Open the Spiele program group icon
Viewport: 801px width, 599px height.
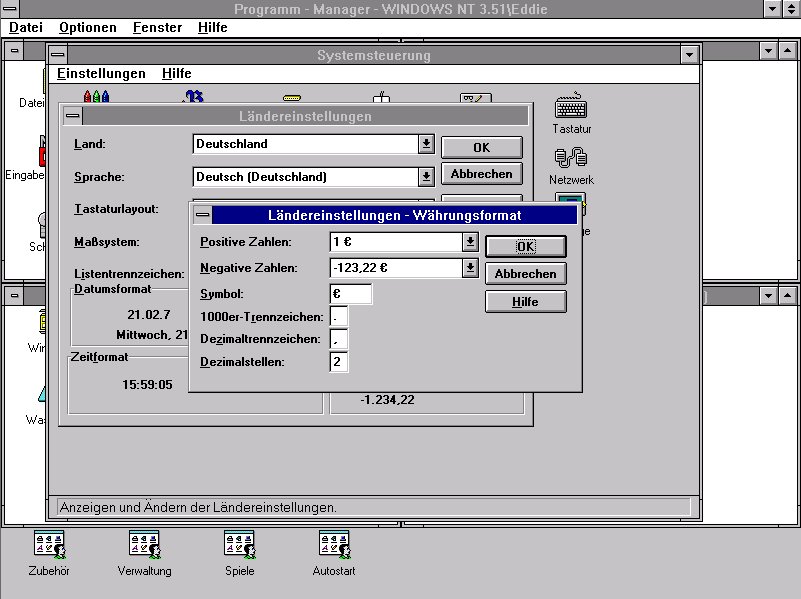[239, 545]
